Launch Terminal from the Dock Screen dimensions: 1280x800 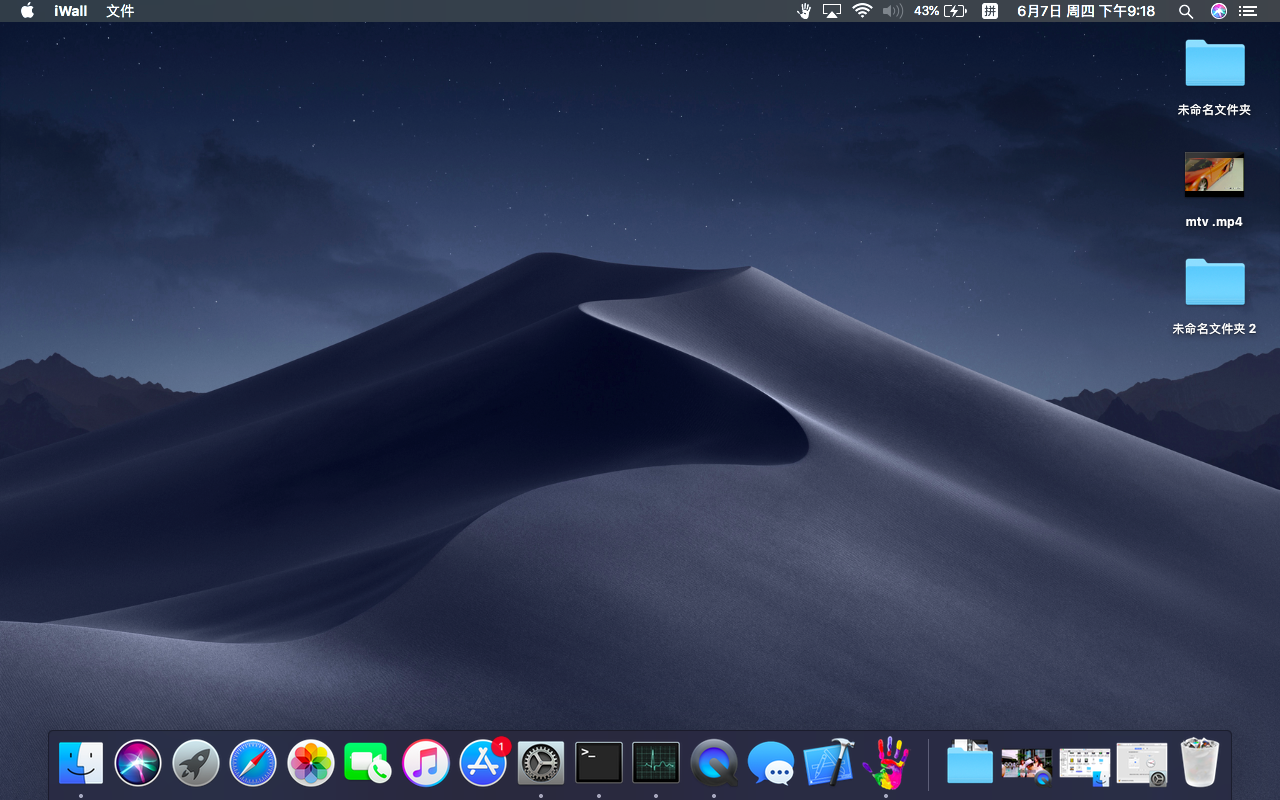pyautogui.click(x=598, y=762)
